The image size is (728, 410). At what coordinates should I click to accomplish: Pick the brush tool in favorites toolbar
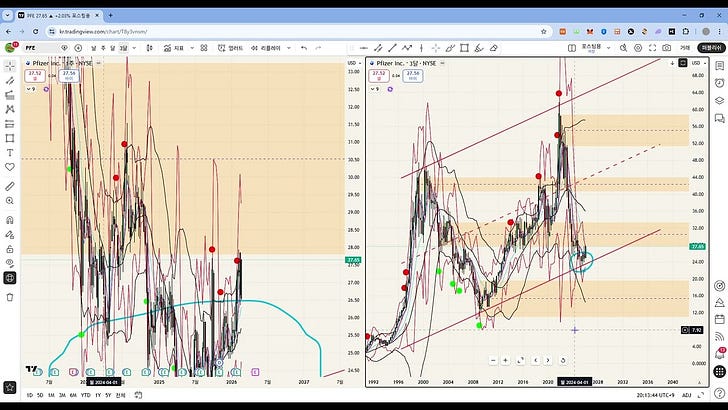click(x=450, y=48)
